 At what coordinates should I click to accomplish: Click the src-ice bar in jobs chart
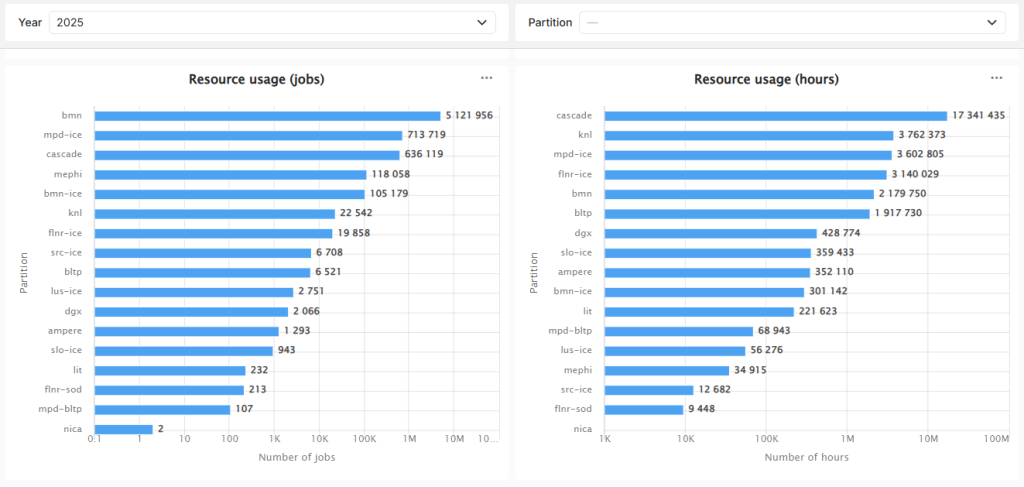203,253
